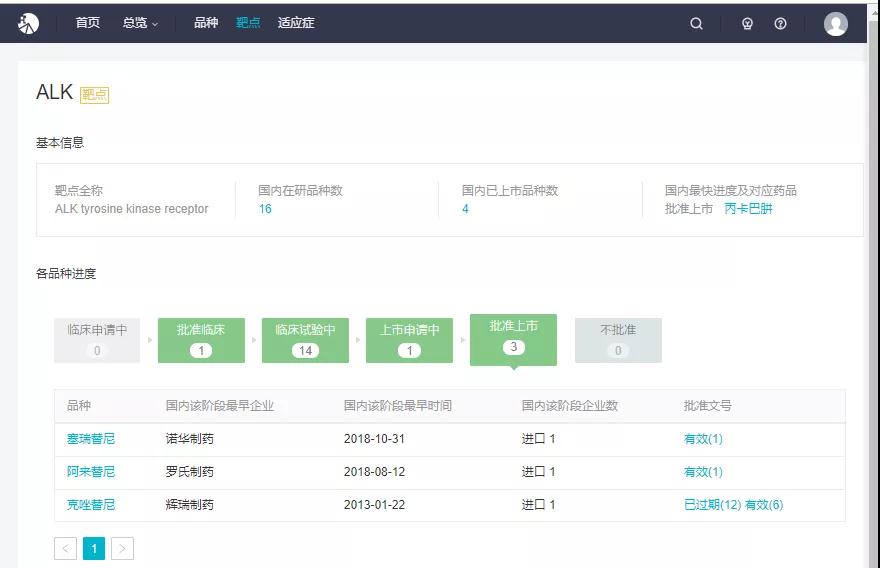Open the 适应症 nav item
Viewport: 880px width, 568px height.
click(x=296, y=22)
